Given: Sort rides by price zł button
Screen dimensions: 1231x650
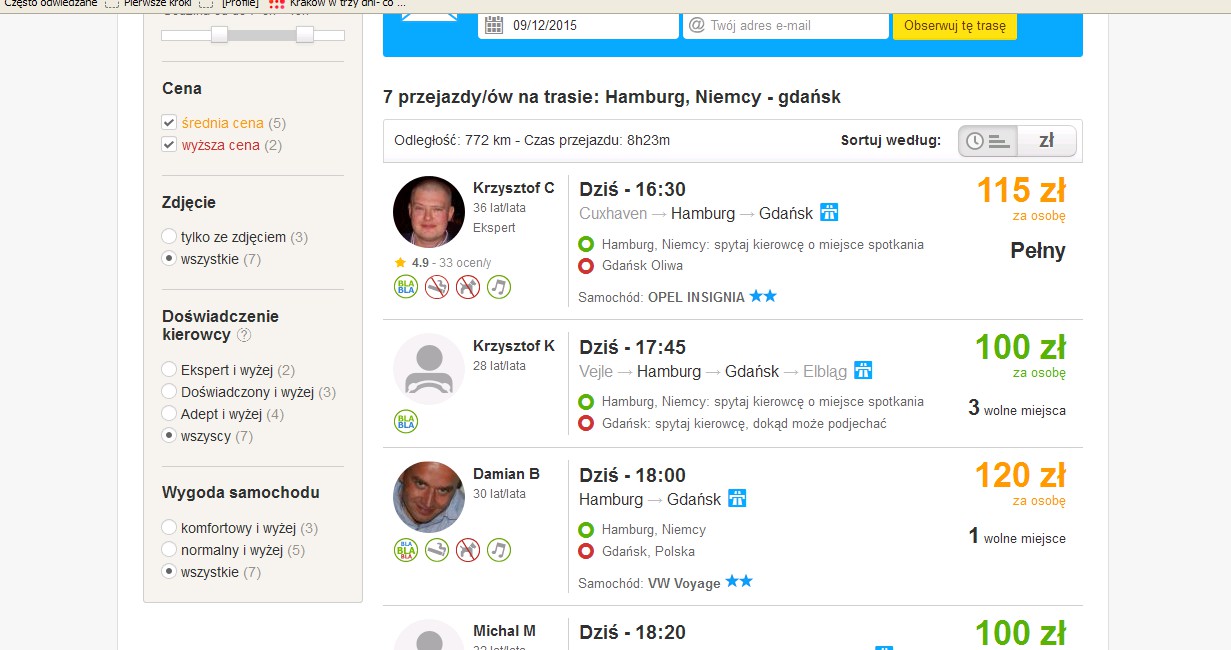Looking at the screenshot, I should click(x=1046, y=141).
